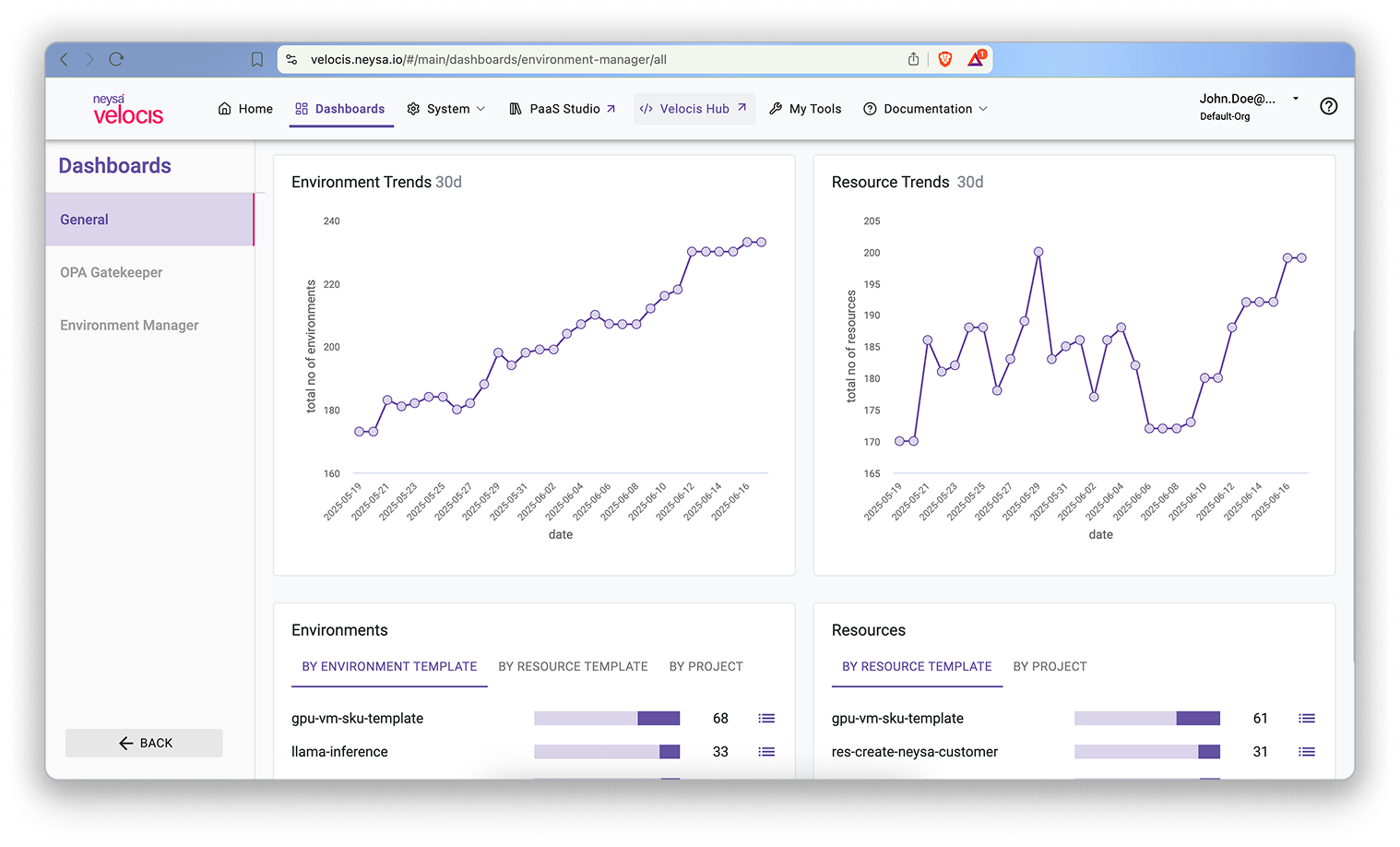The image size is (1400, 847).
Task: Open list icon for gpu-vm-sku-template environments row
Action: click(x=766, y=719)
